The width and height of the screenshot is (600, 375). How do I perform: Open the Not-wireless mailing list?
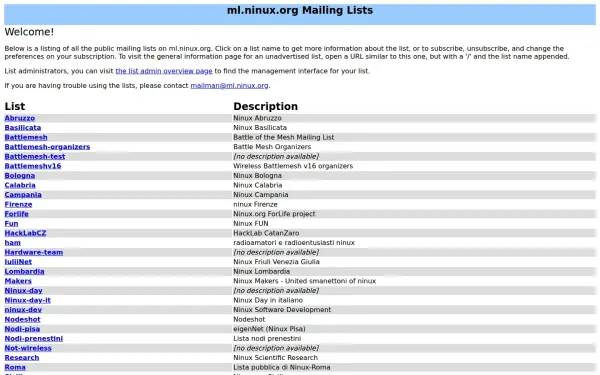click(x=28, y=348)
